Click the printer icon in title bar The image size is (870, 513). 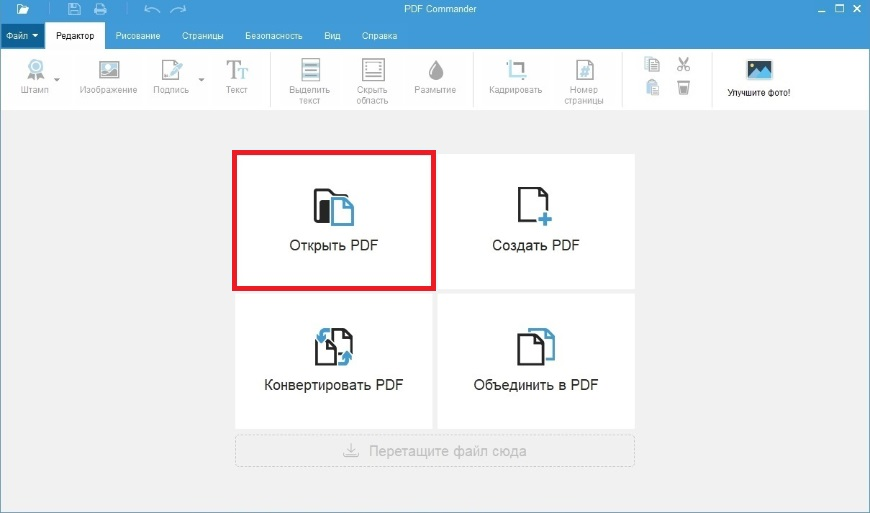100,9
